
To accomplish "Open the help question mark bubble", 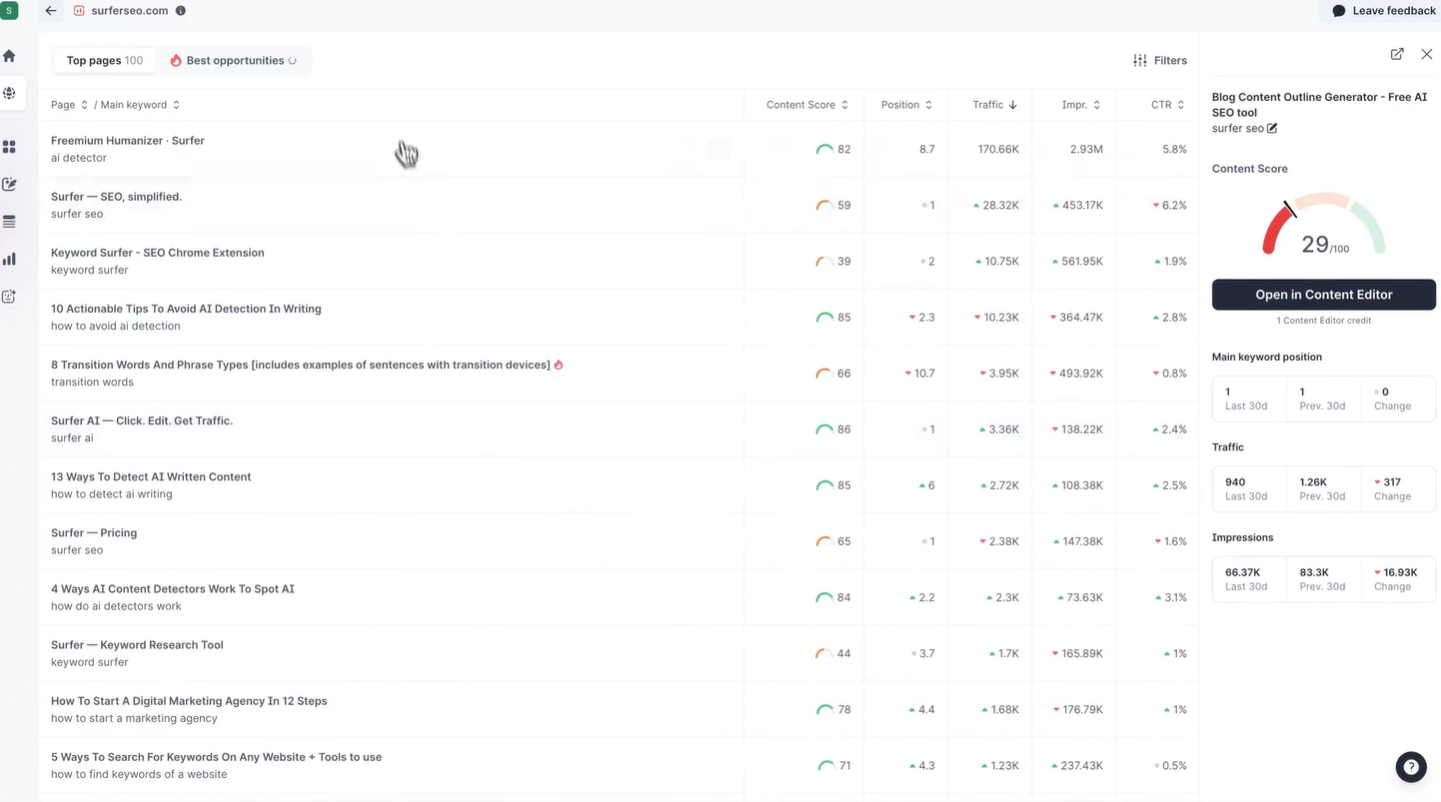I will 1411,767.
